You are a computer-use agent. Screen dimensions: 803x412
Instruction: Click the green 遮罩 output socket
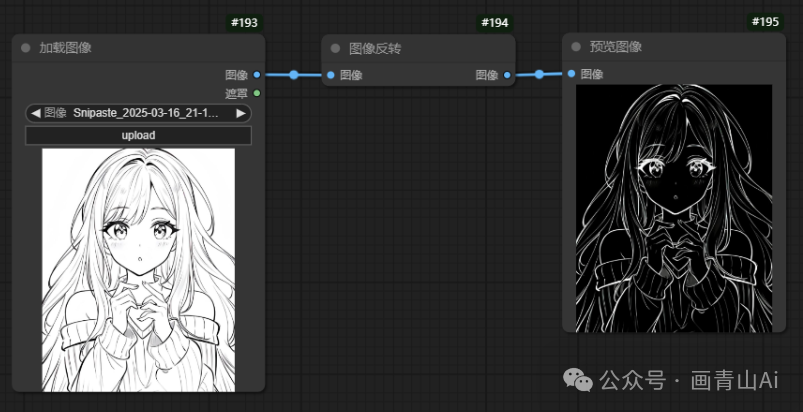(x=257, y=93)
